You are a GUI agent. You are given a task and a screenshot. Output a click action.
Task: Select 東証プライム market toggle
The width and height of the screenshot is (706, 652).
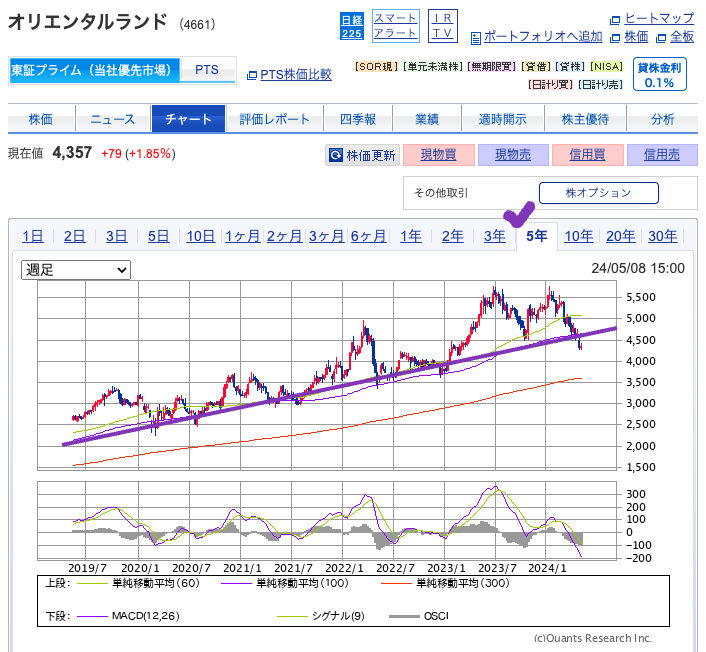[x=94, y=70]
